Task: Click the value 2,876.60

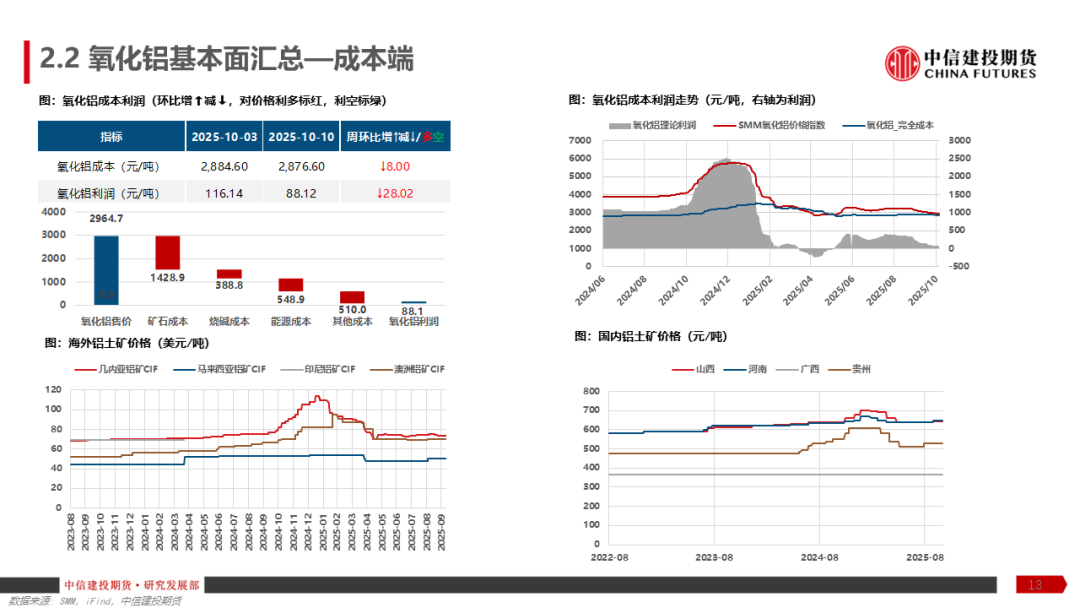Action: [301, 167]
